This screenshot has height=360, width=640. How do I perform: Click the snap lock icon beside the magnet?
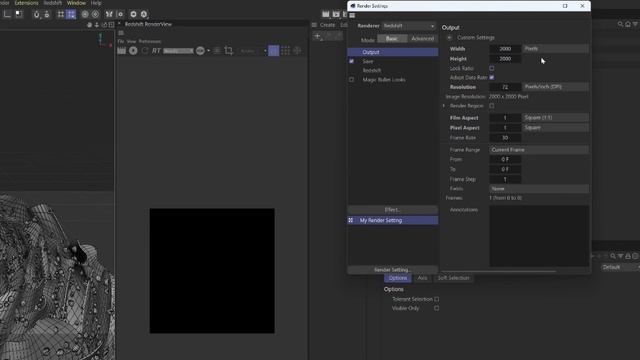(x=47, y=14)
